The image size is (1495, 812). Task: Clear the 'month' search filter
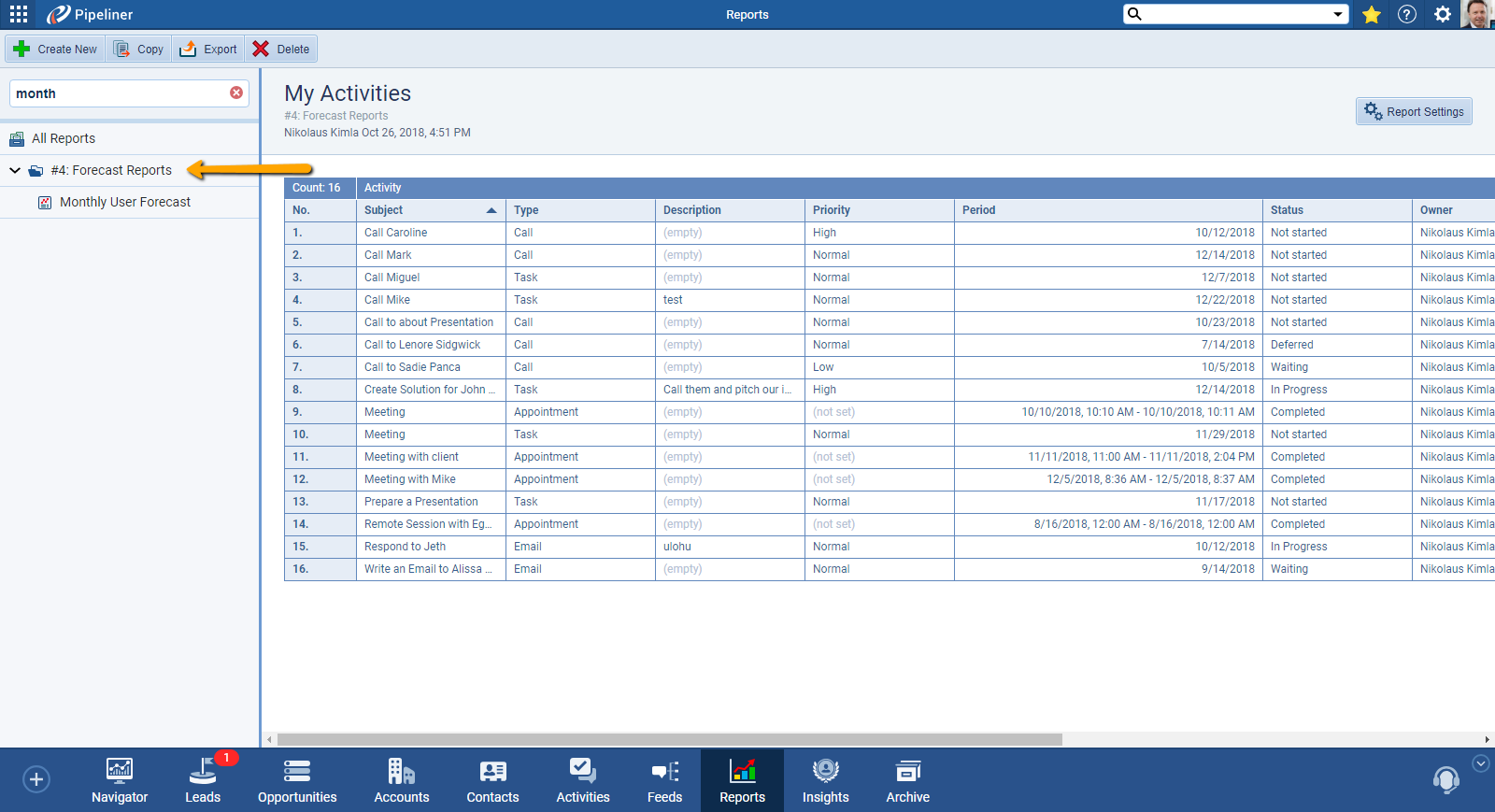click(x=236, y=93)
